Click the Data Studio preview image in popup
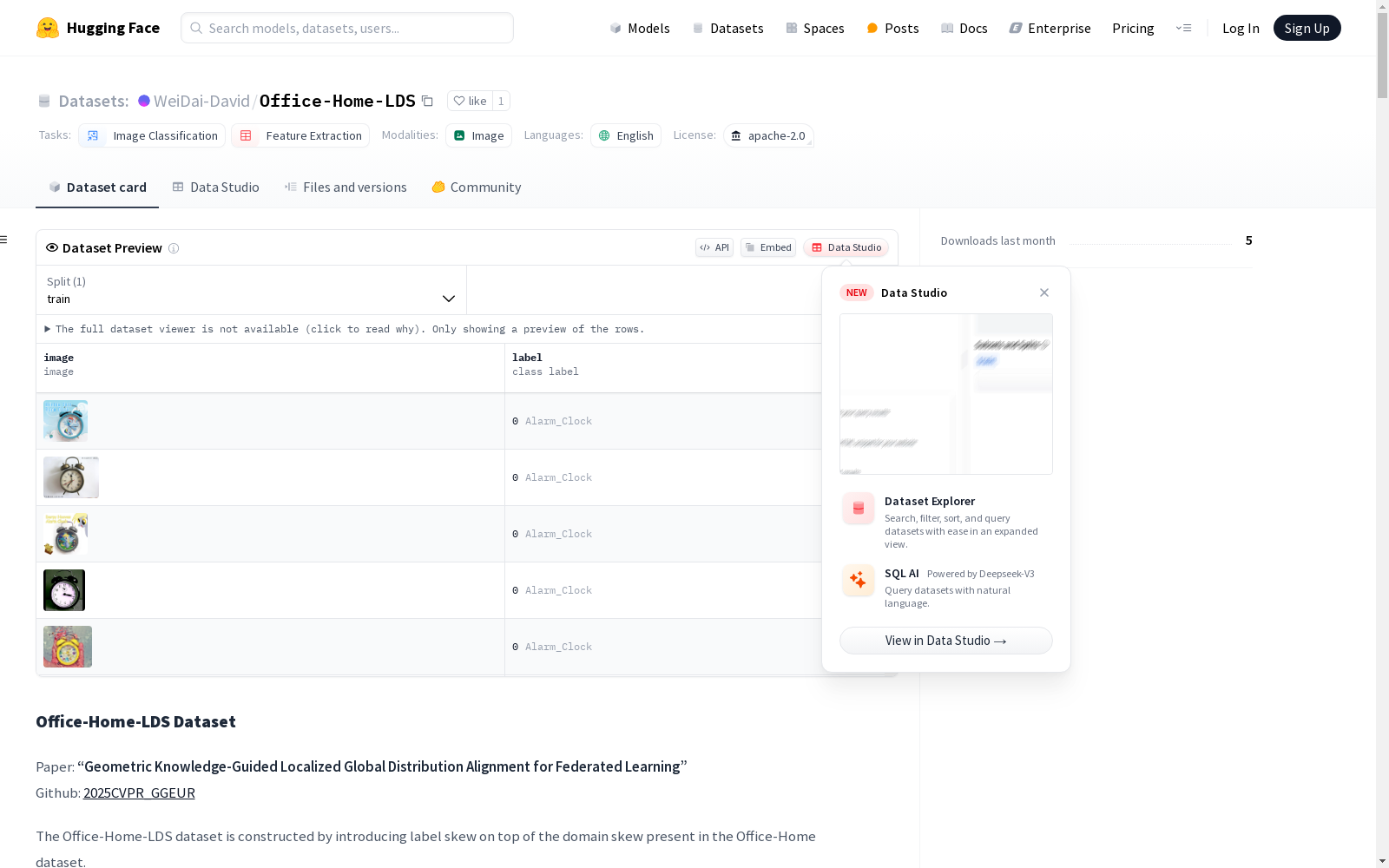This screenshot has height=868, width=1389. (946, 394)
